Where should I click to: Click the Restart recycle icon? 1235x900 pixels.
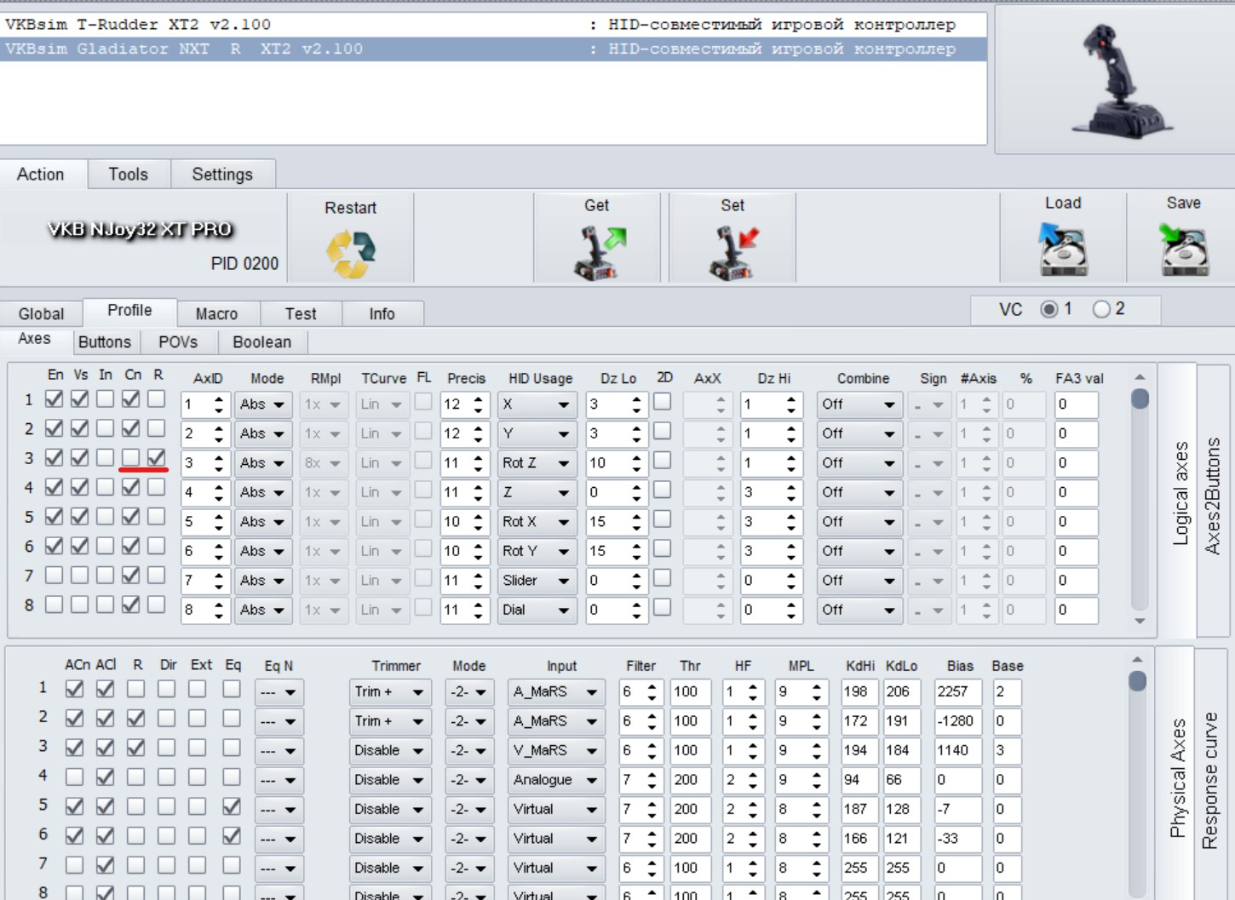click(350, 249)
